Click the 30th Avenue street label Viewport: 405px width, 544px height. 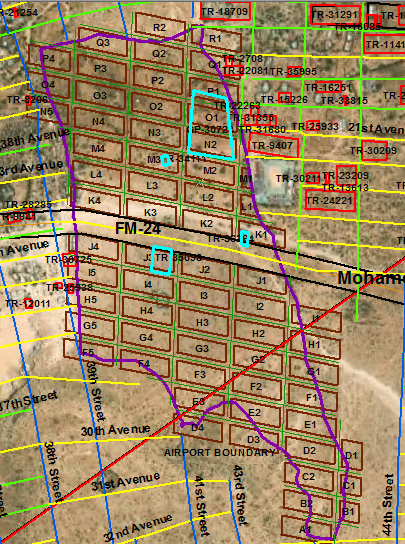click(x=116, y=431)
